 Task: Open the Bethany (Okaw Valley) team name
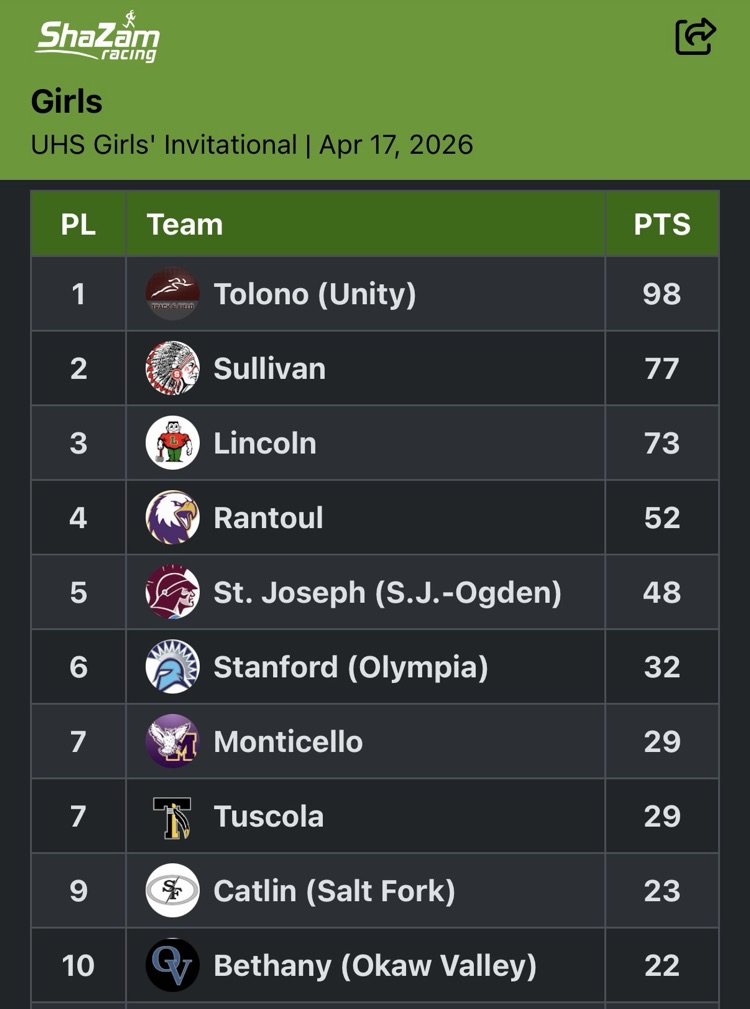[375, 965]
